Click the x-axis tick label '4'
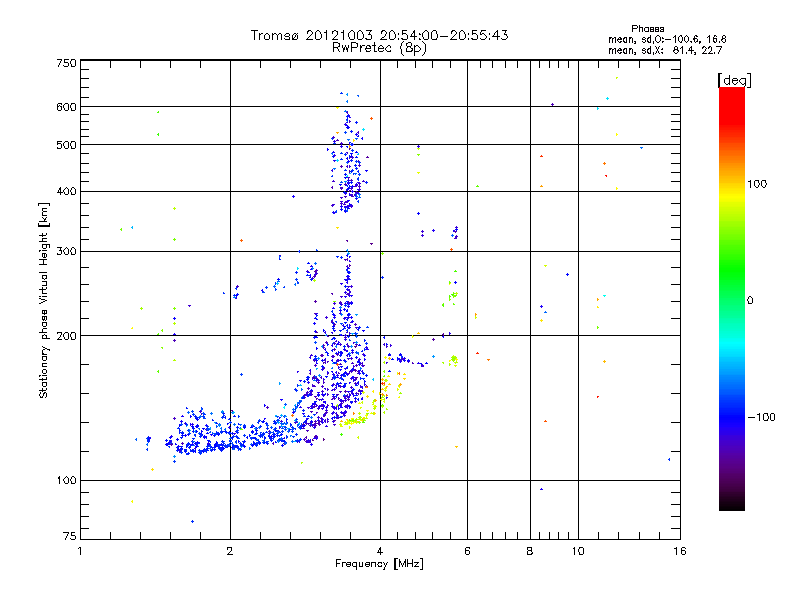This screenshot has width=800, height=600. point(380,551)
